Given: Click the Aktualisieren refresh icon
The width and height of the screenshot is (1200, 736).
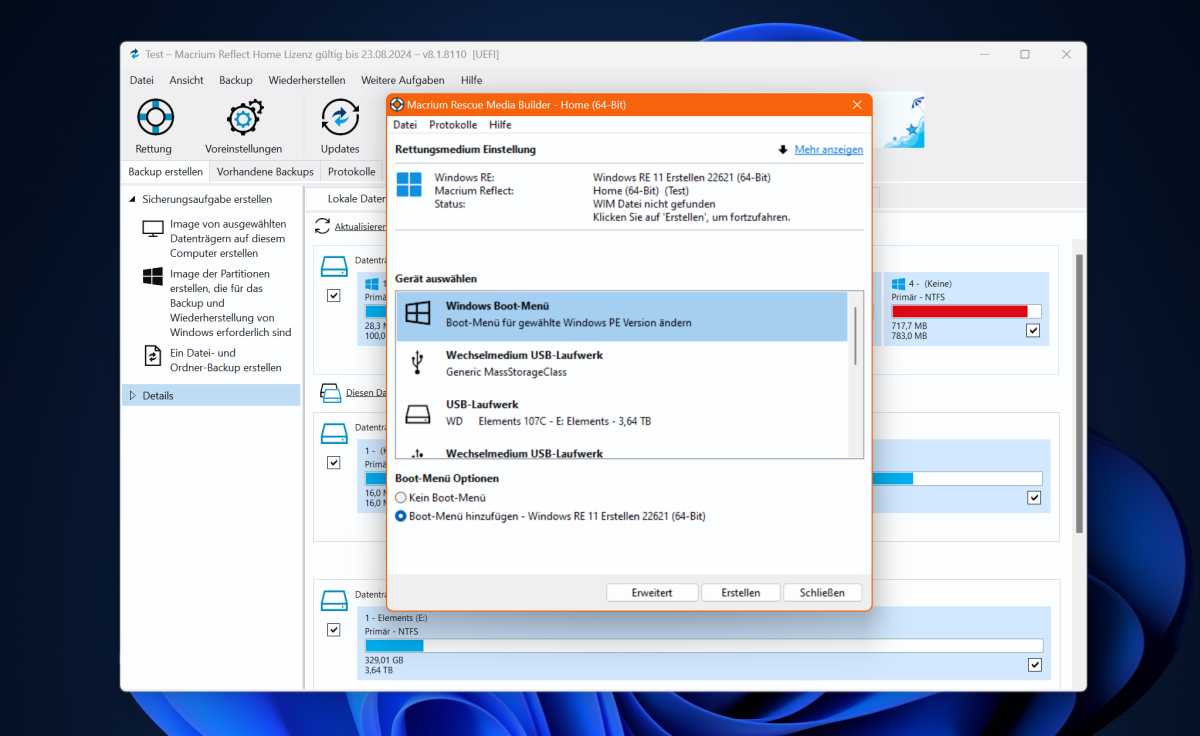Looking at the screenshot, I should coord(322,226).
